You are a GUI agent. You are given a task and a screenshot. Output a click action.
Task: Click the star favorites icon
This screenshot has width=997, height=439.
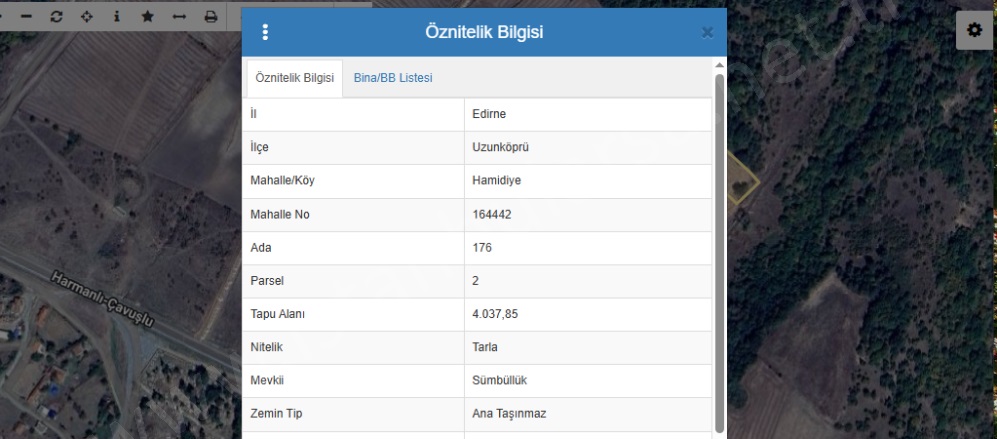click(x=148, y=17)
